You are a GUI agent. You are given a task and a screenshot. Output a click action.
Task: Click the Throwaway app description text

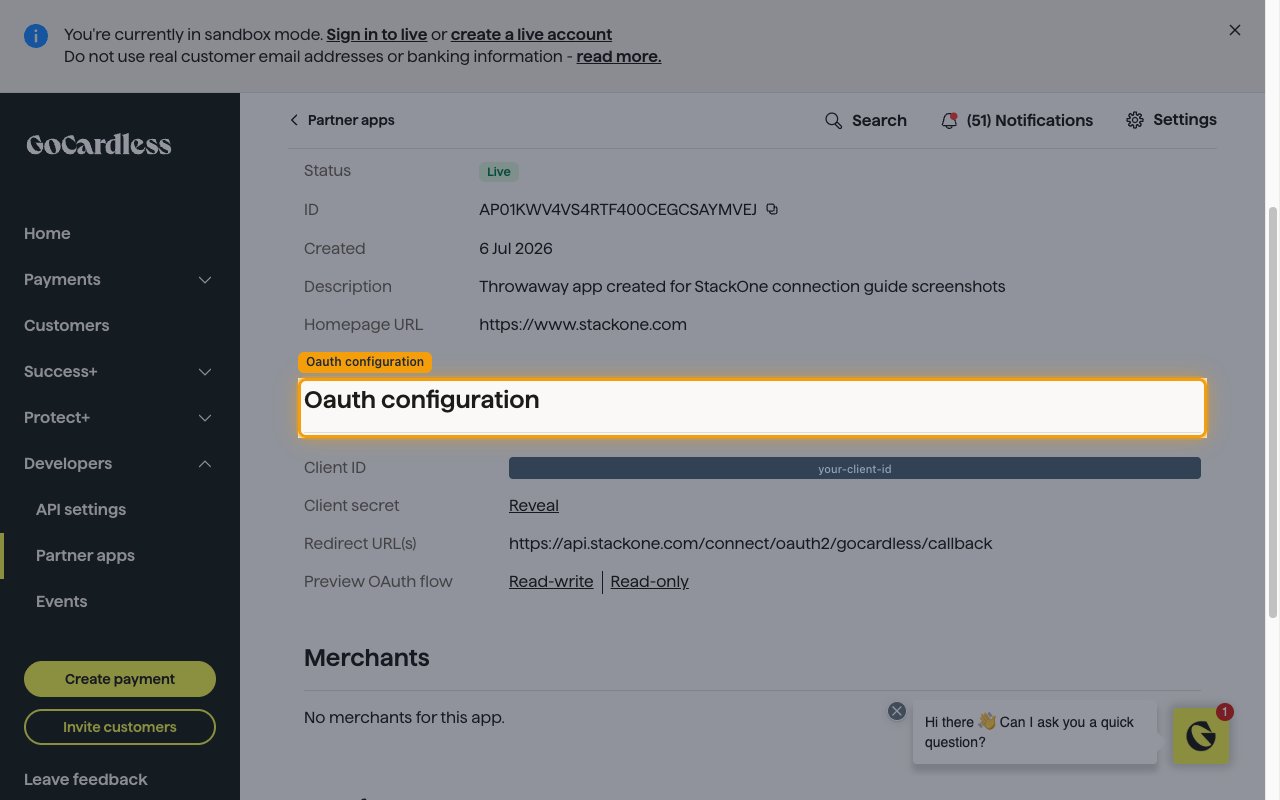[x=742, y=286]
